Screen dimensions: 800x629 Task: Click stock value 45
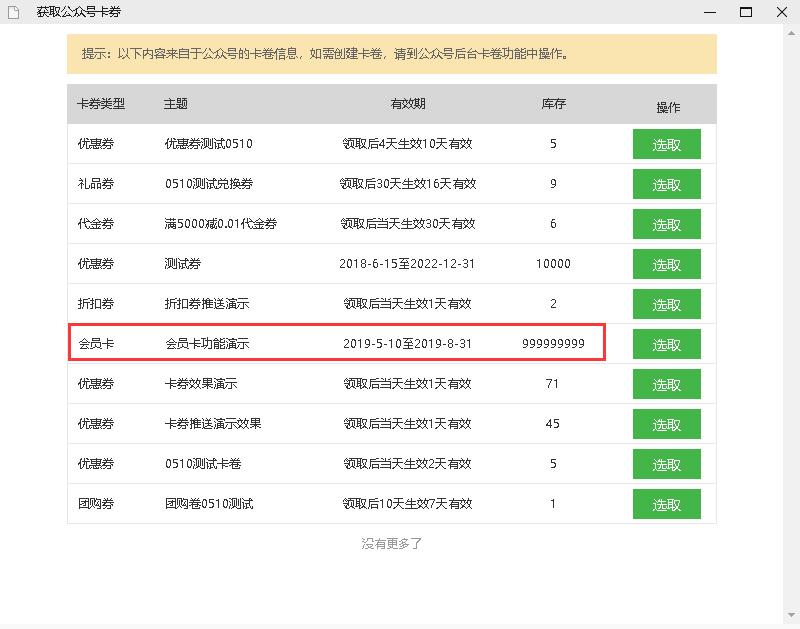(553, 423)
